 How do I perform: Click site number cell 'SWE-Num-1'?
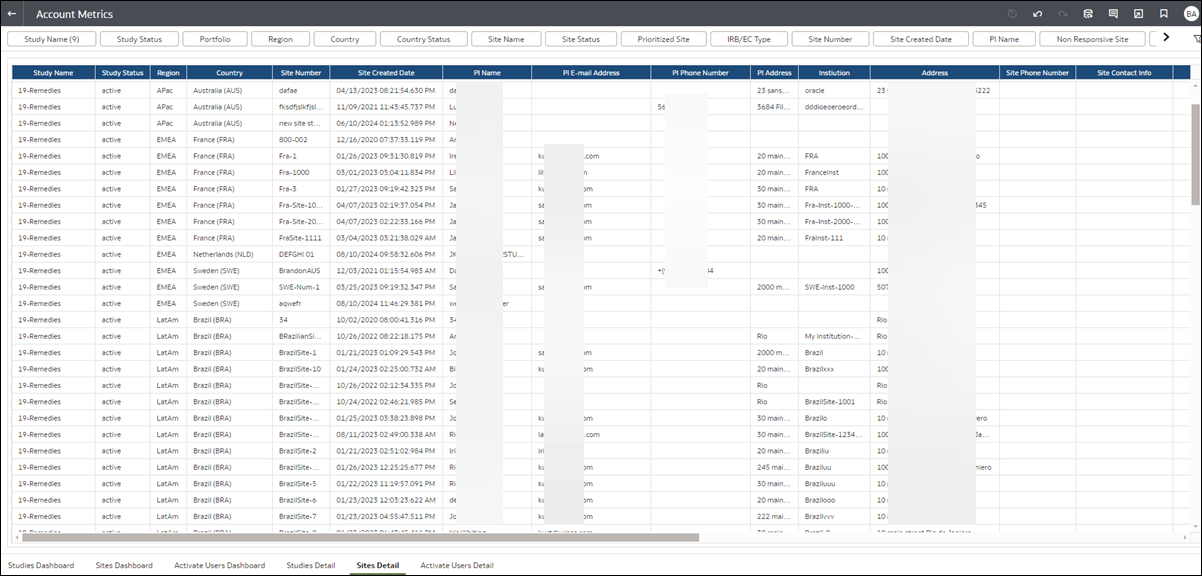click(301, 287)
